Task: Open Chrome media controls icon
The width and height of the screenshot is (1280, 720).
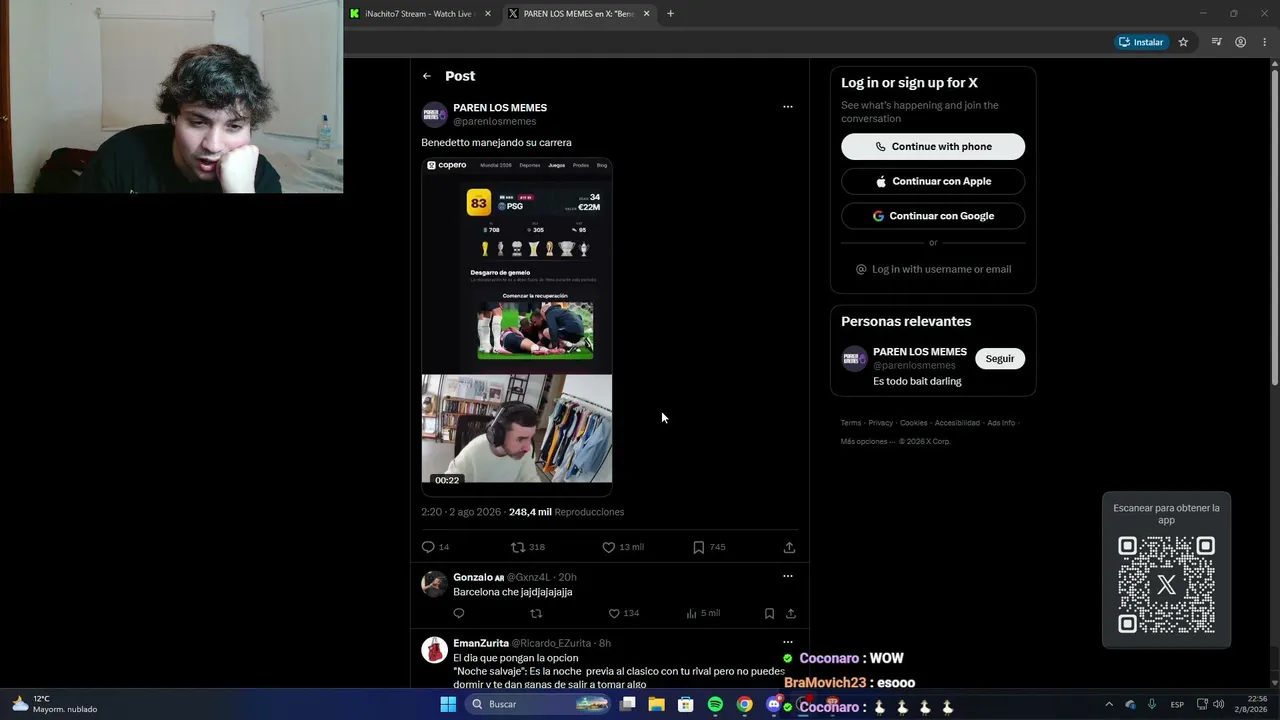Action: (x=1216, y=42)
